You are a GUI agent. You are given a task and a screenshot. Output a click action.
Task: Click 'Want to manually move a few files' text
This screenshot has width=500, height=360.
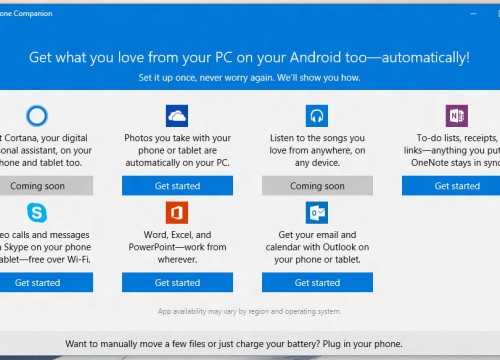[x=234, y=344]
